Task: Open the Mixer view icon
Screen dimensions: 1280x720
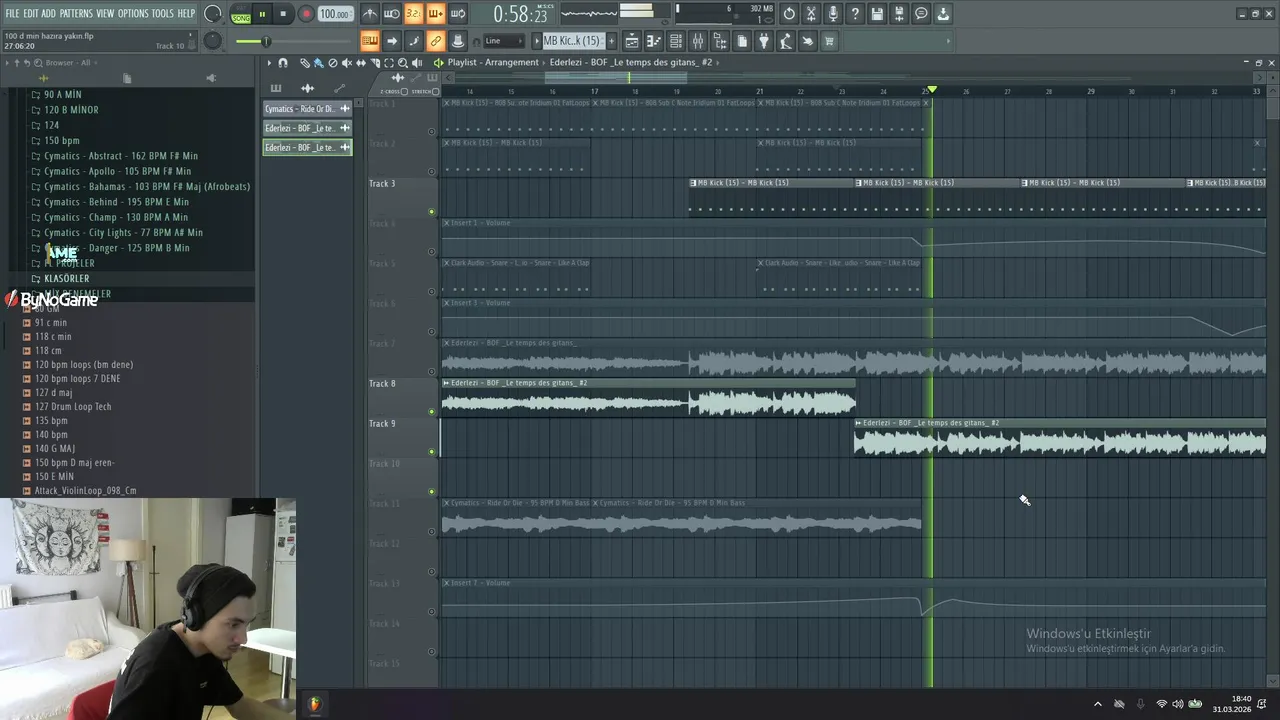Action: pos(698,41)
